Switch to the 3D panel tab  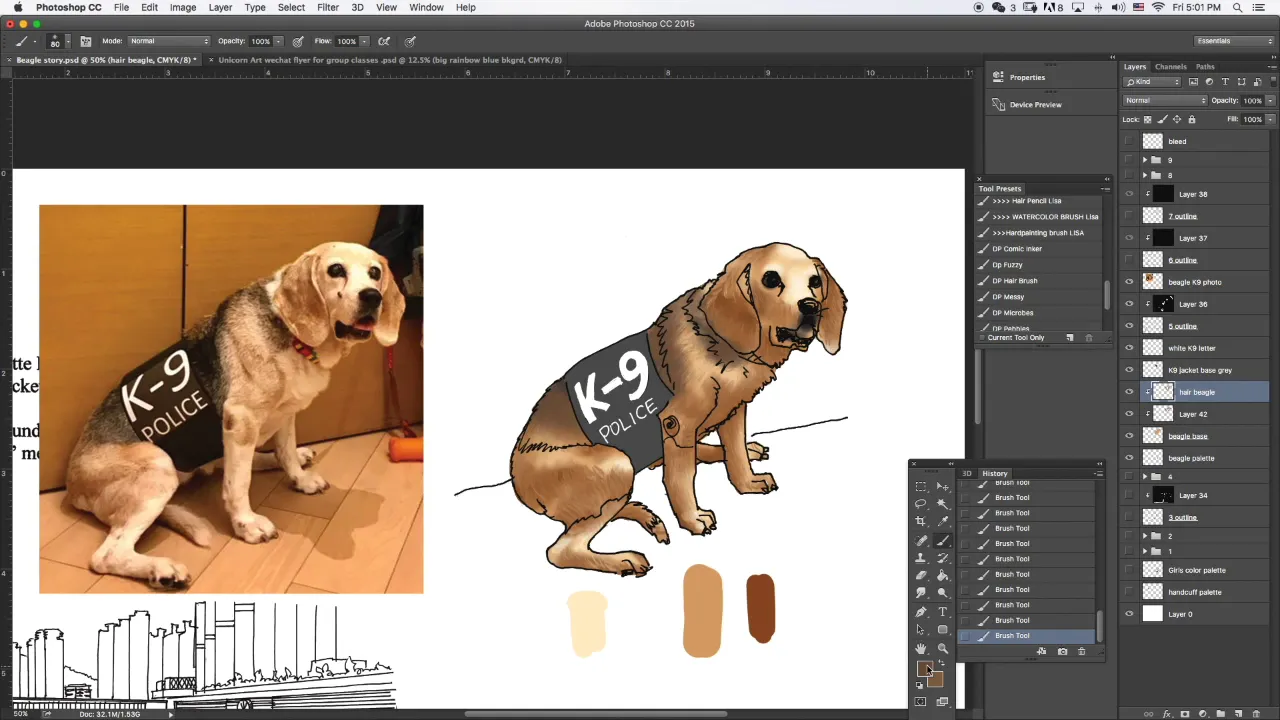point(967,473)
